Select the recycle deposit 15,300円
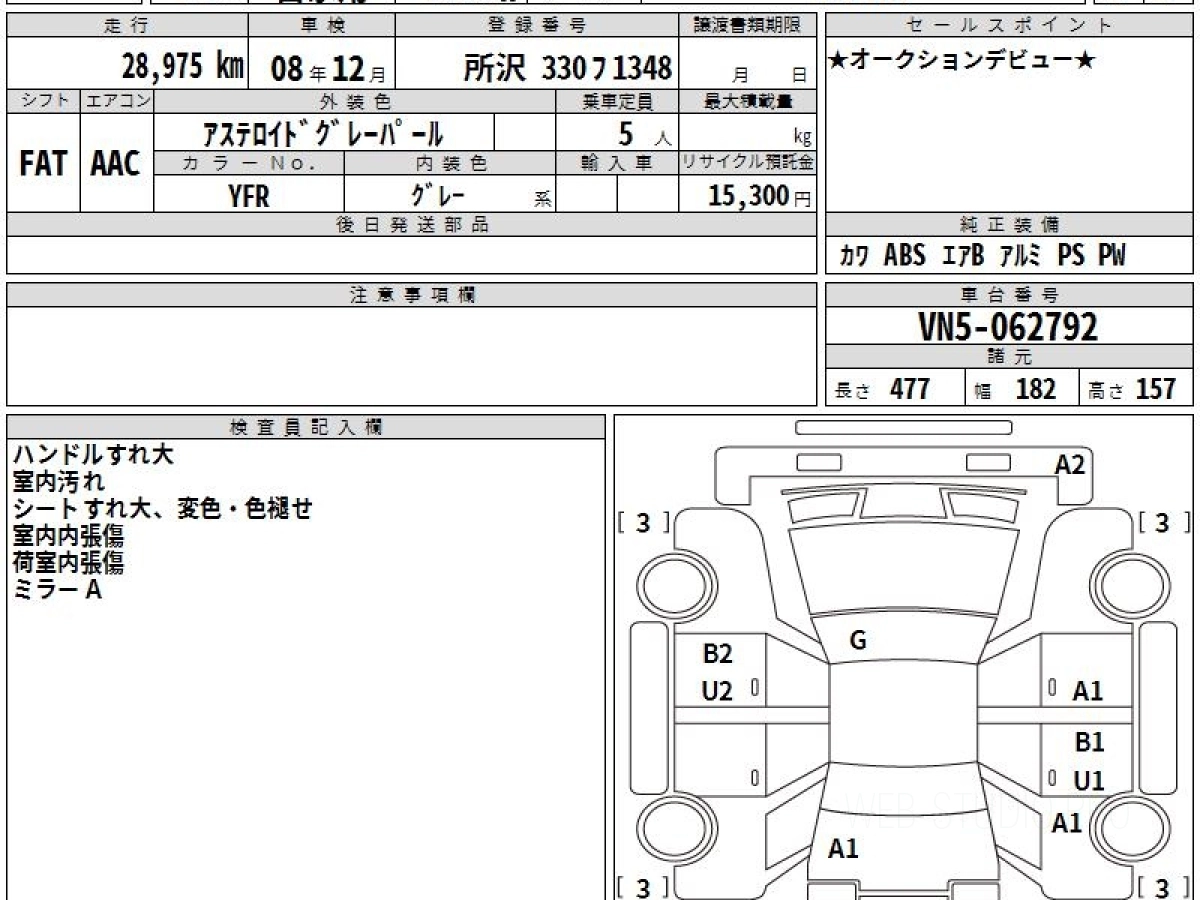The image size is (1200, 900). click(x=759, y=196)
